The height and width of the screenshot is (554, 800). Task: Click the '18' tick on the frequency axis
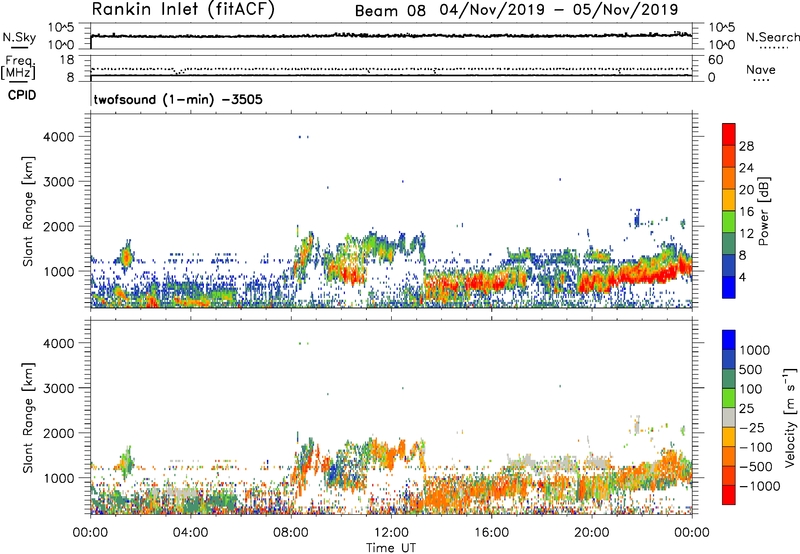pos(67,60)
